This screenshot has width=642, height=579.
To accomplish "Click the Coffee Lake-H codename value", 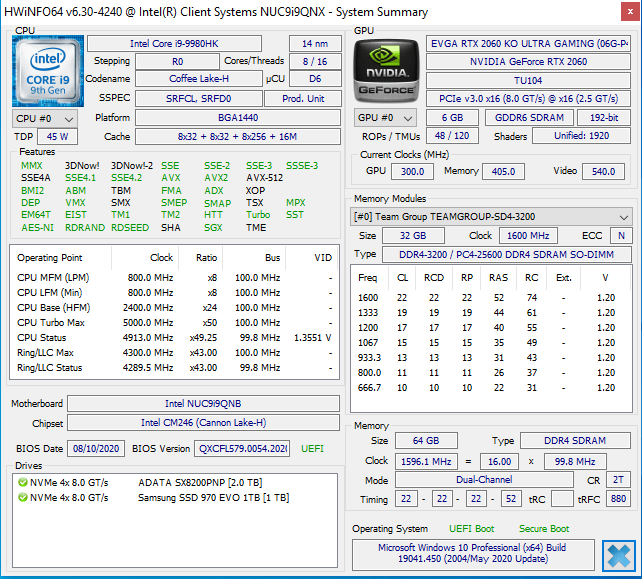I will (x=199, y=79).
